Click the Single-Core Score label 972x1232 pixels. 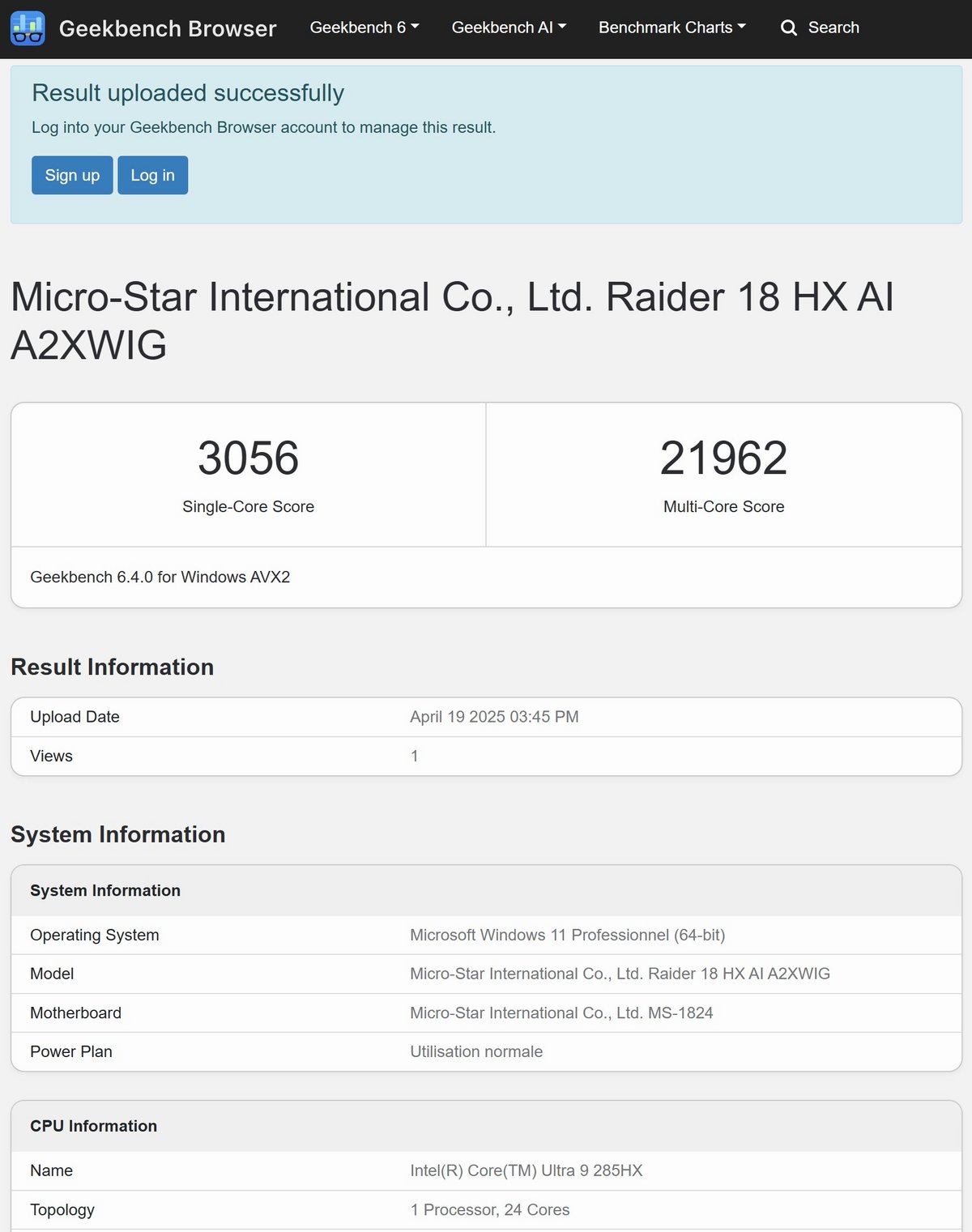(248, 506)
